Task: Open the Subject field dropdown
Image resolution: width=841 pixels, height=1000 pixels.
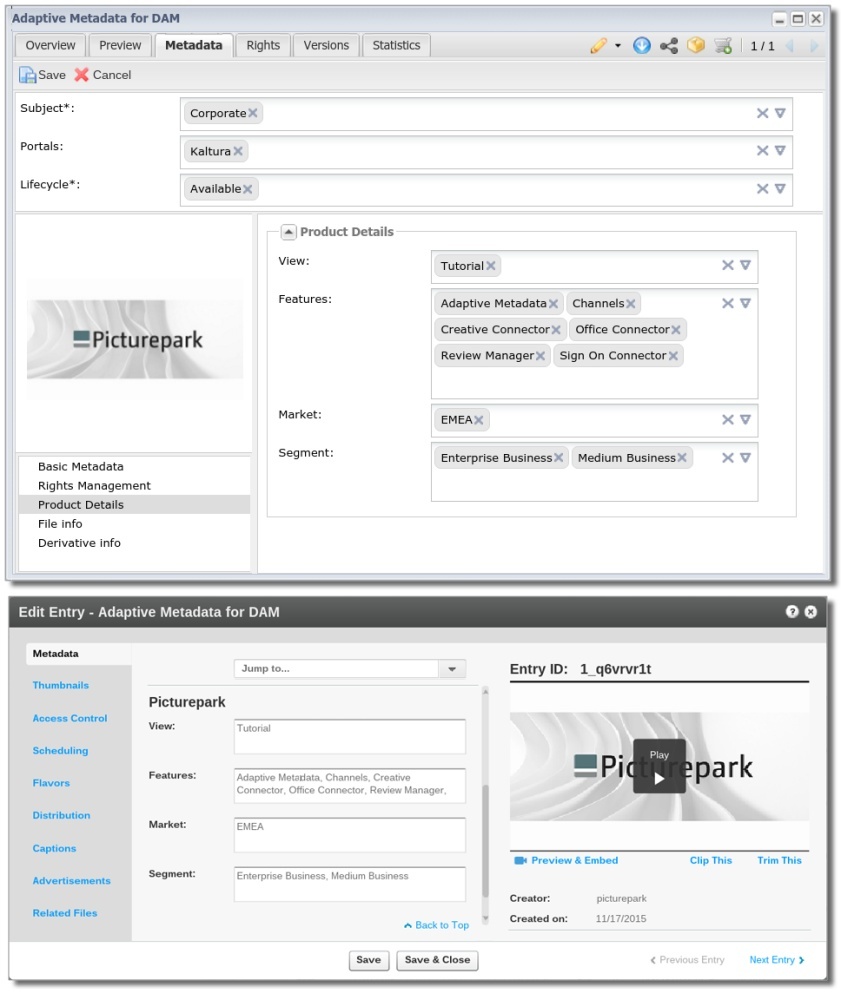Action: tap(780, 113)
